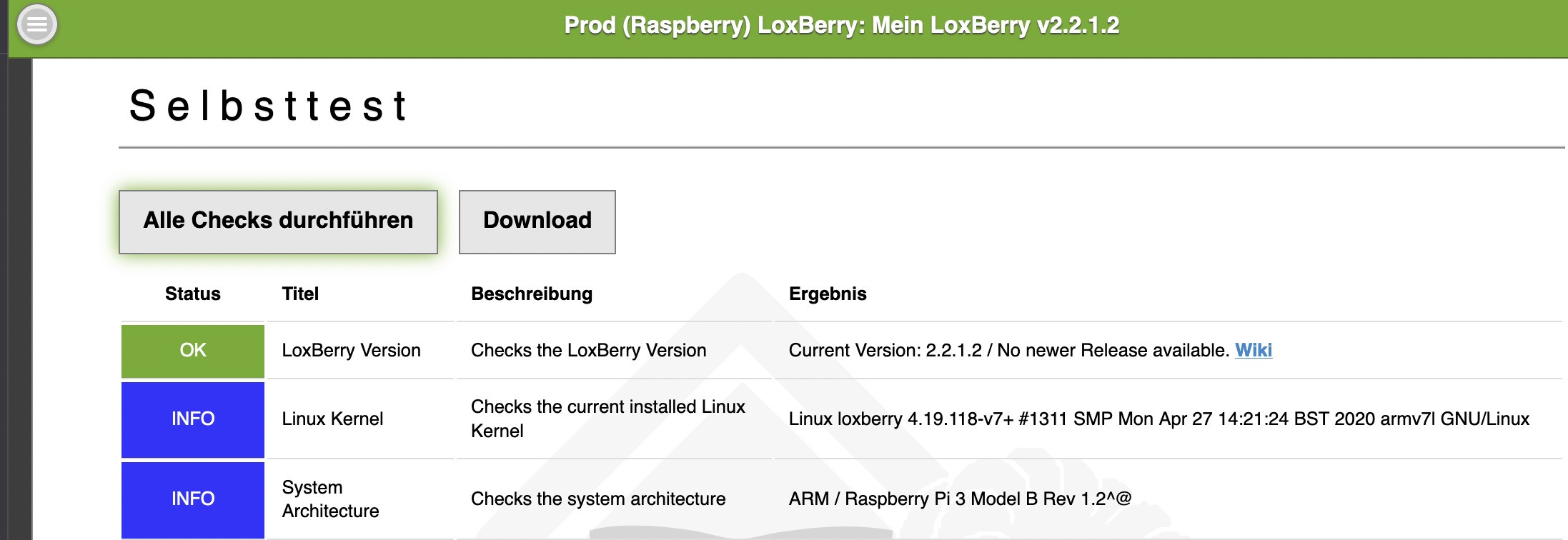Image resolution: width=1568 pixels, height=540 pixels.
Task: Click the blue INFO badge for Linux Kernel
Action: (193, 419)
